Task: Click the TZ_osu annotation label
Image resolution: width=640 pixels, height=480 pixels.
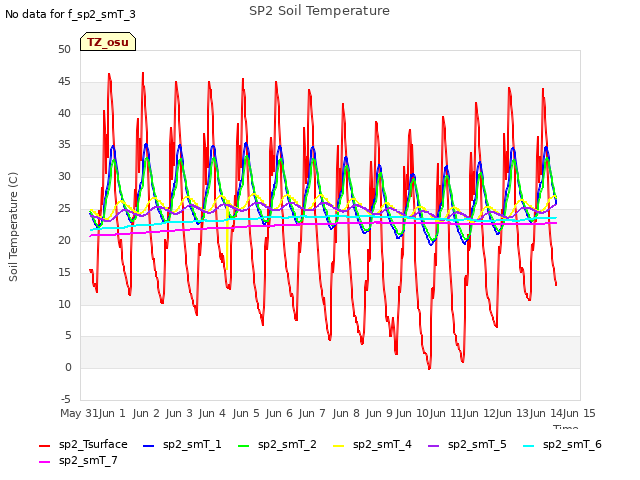Action: [x=108, y=42]
